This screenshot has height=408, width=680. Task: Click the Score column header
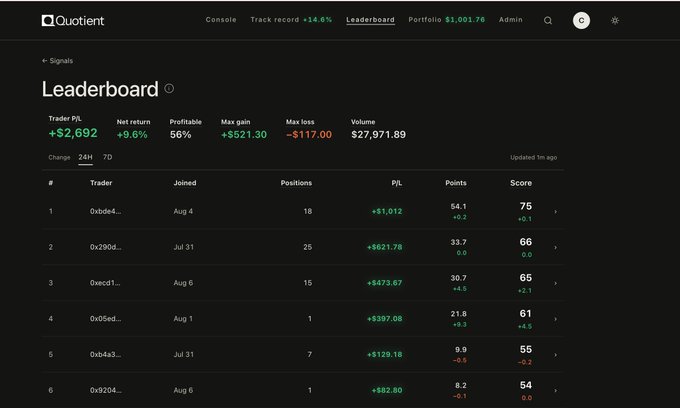[521, 183]
